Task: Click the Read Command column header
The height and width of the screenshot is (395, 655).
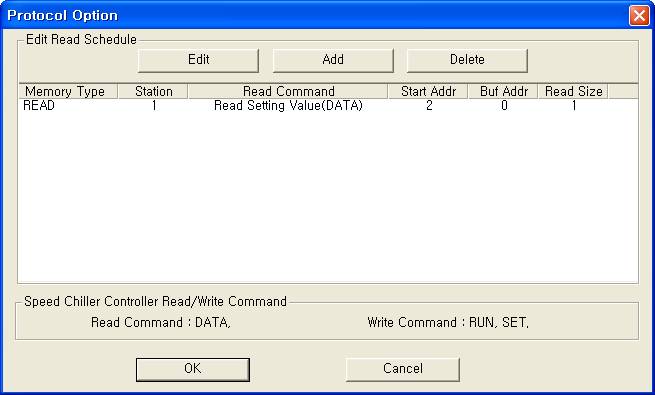Action: [x=288, y=91]
